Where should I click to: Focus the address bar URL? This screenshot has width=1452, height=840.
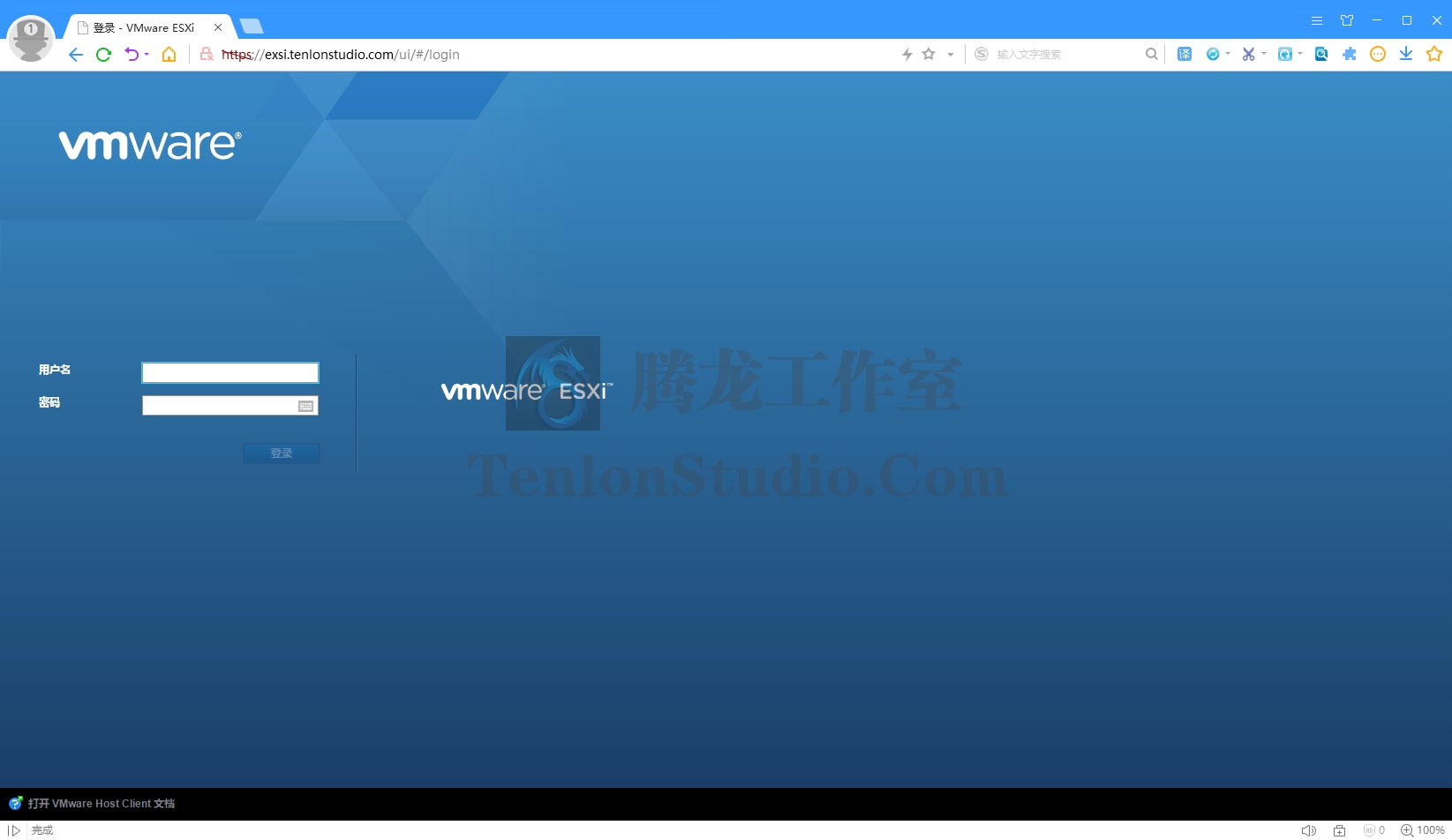(x=341, y=55)
